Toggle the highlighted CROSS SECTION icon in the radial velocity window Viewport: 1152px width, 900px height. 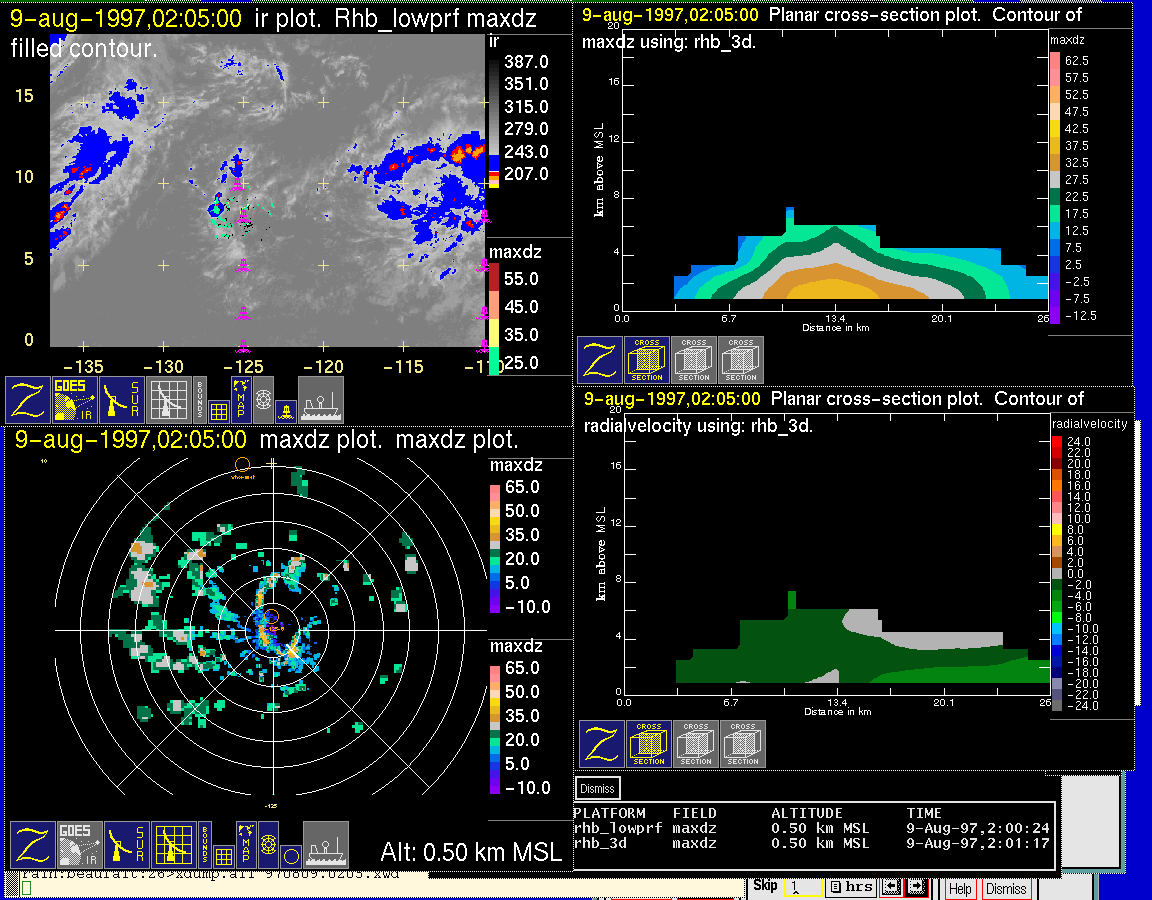pos(649,744)
